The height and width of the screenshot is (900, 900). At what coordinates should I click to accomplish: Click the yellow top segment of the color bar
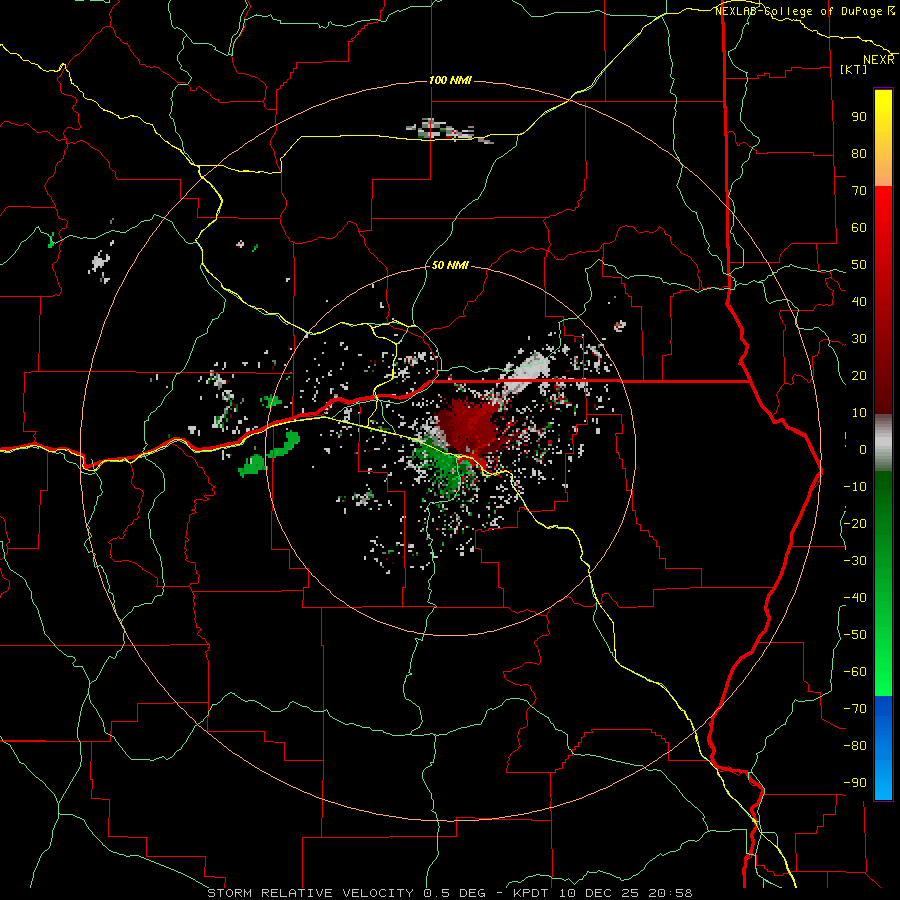point(883,138)
